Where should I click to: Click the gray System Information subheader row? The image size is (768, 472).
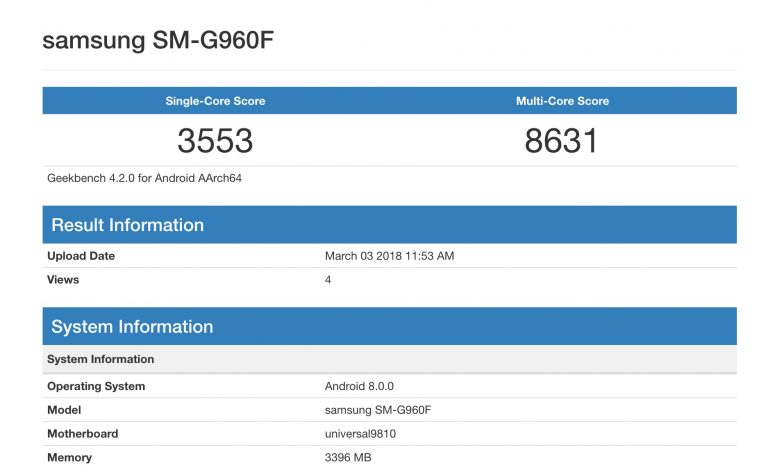pos(389,359)
